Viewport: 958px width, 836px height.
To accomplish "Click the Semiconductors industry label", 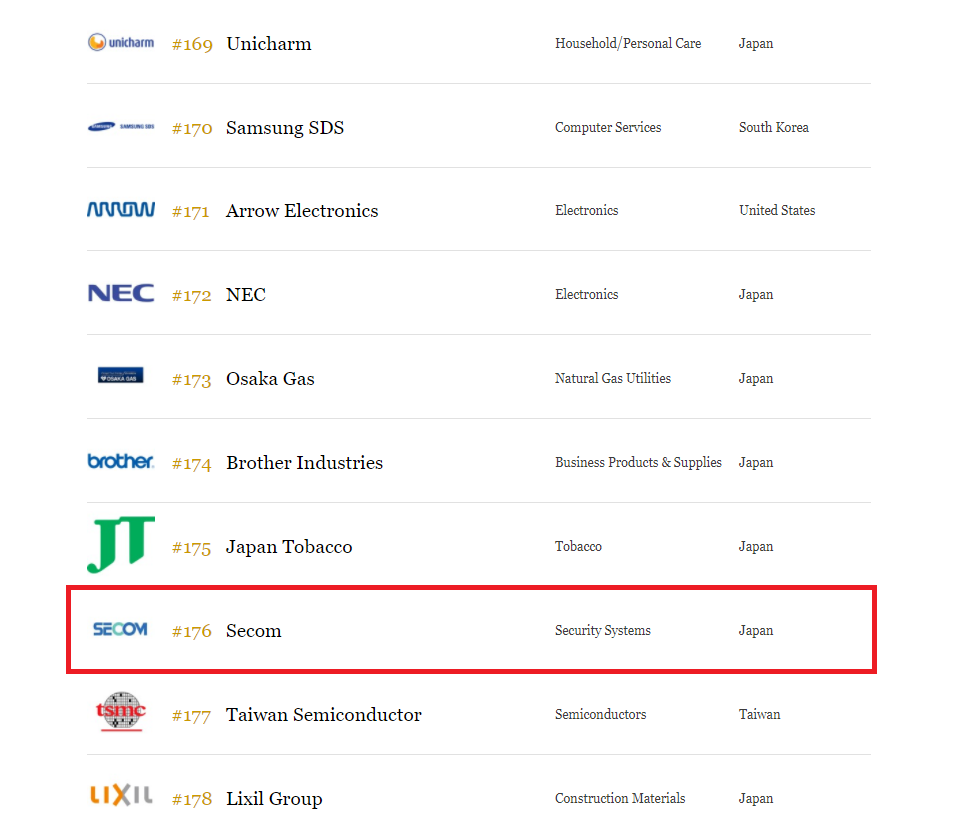I will tap(598, 714).
